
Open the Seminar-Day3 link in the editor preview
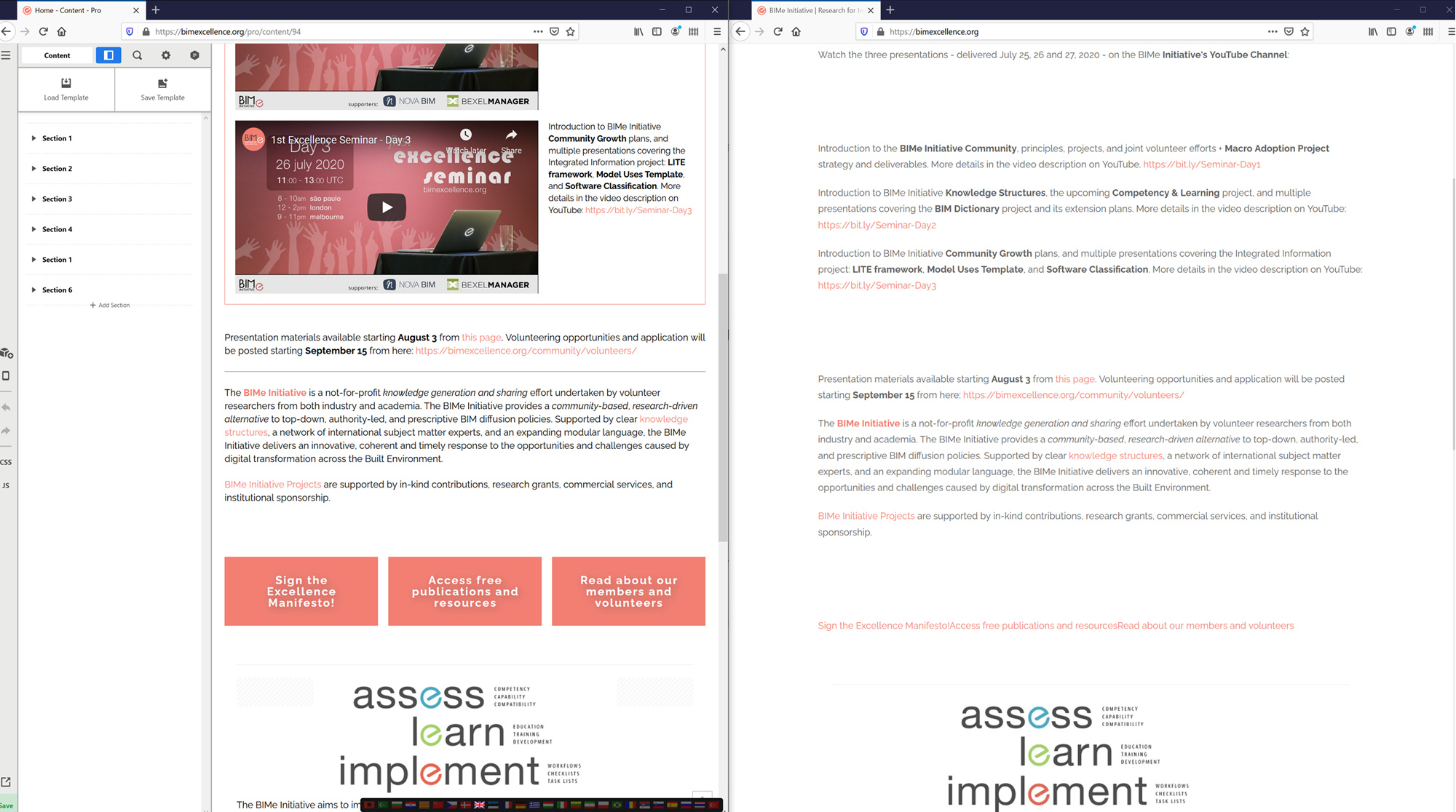[x=638, y=210]
